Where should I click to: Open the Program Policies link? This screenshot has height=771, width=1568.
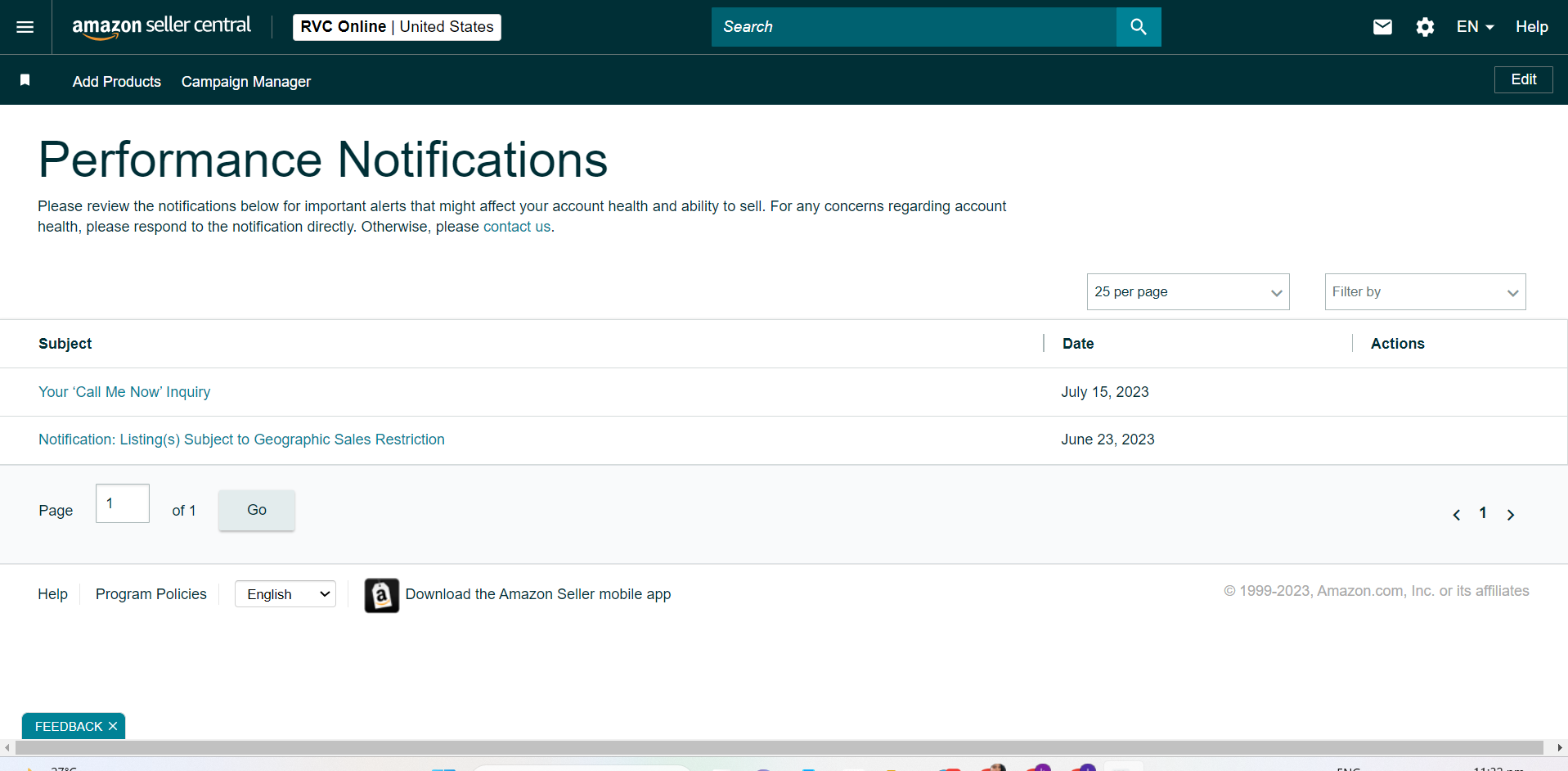point(151,594)
